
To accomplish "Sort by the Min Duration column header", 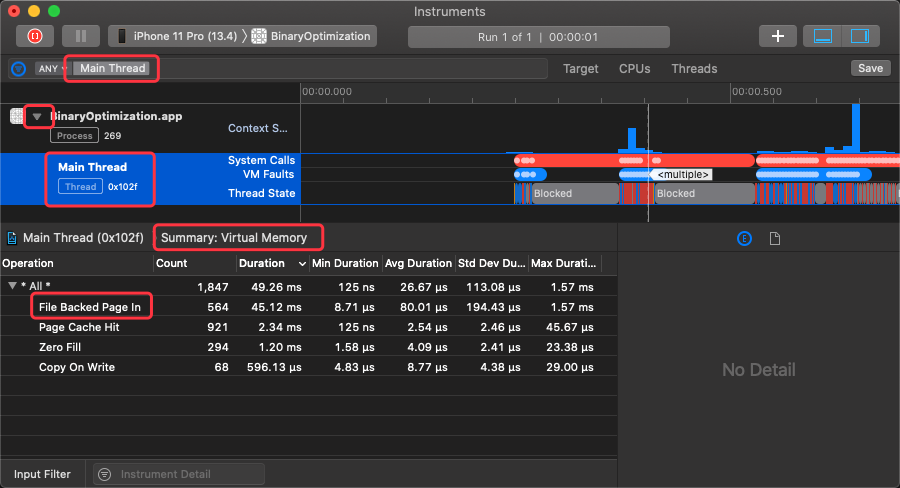I will click(x=344, y=264).
